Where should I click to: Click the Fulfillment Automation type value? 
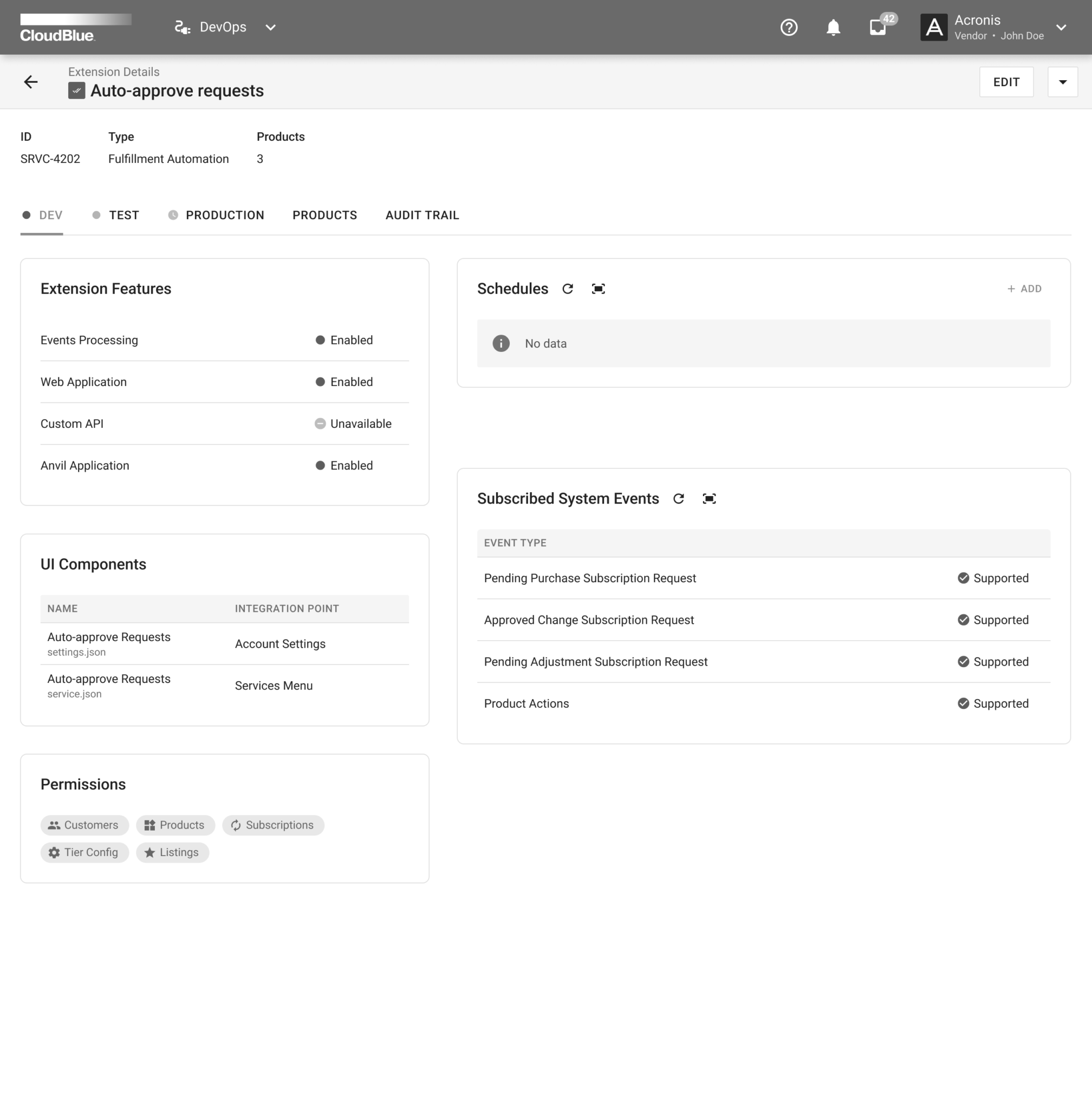click(168, 159)
